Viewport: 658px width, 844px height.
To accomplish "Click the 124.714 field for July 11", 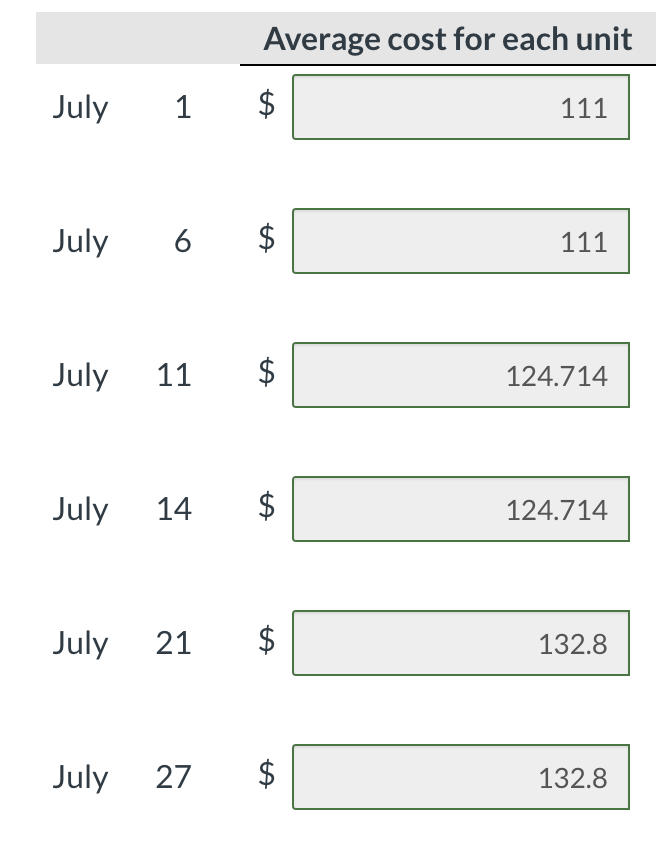I will click(x=460, y=375).
